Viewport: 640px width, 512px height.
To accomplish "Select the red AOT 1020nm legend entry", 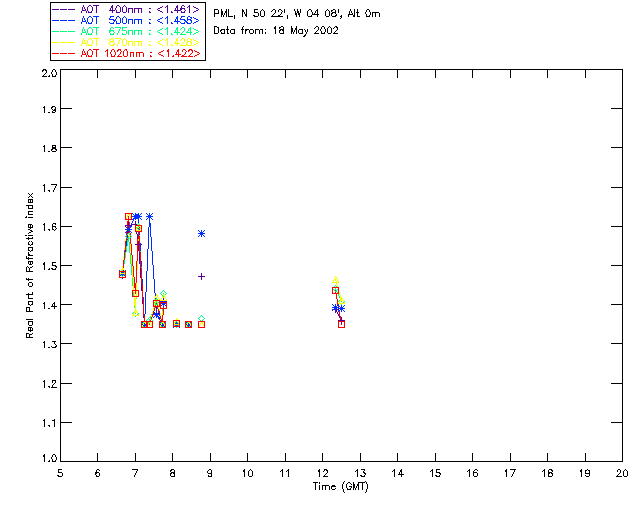I will (x=126, y=53).
